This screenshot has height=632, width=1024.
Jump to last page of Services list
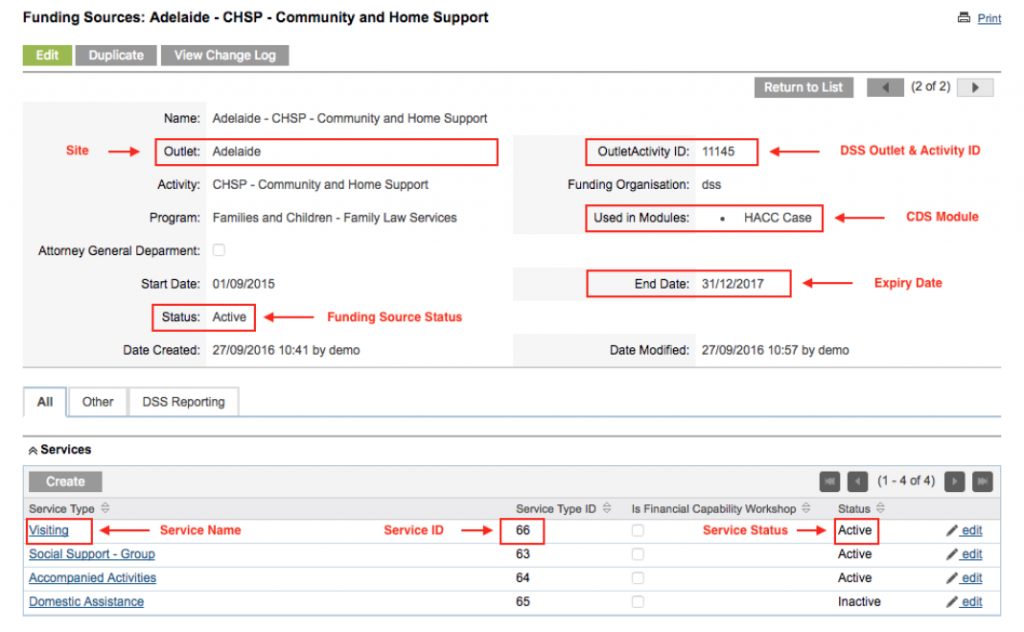981,481
